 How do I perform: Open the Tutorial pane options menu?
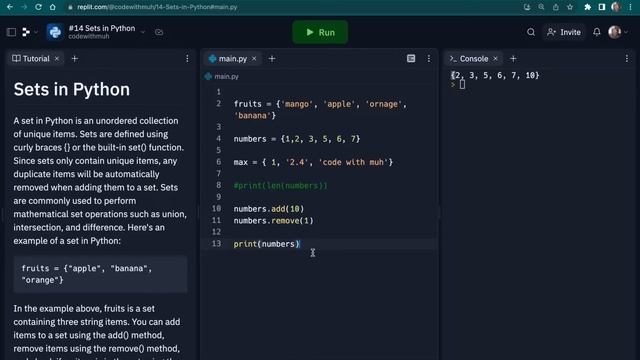pos(187,59)
